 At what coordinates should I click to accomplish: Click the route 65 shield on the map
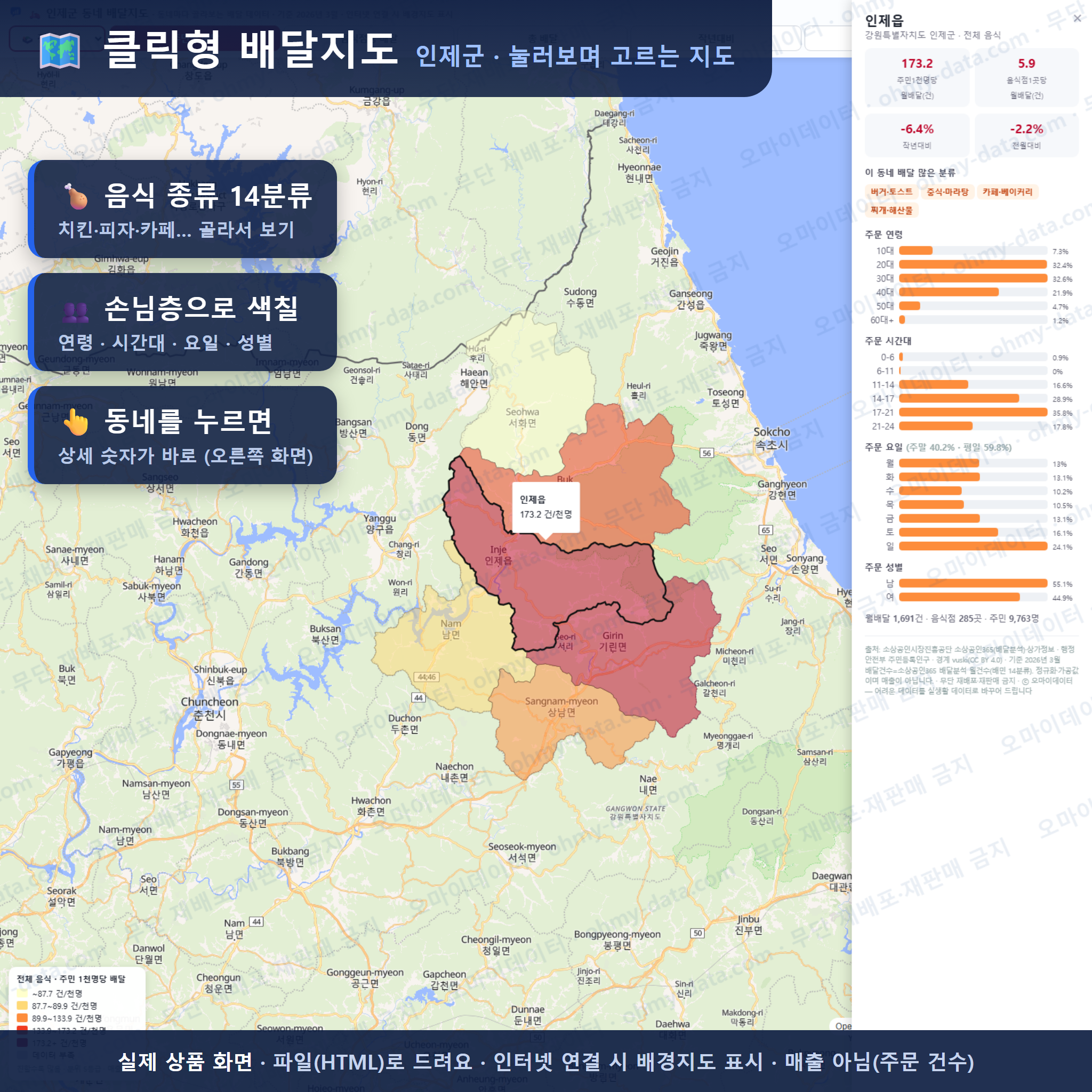coord(765,529)
